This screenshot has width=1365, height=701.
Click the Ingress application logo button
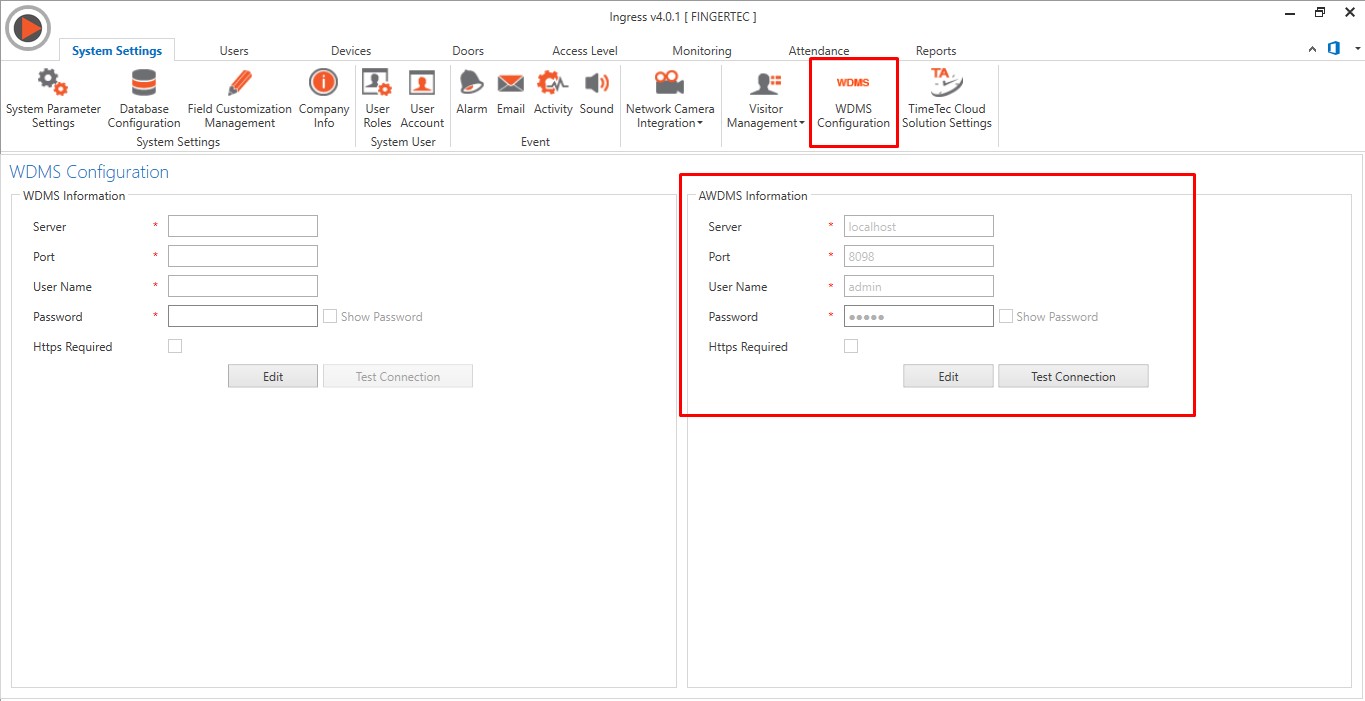tap(28, 27)
